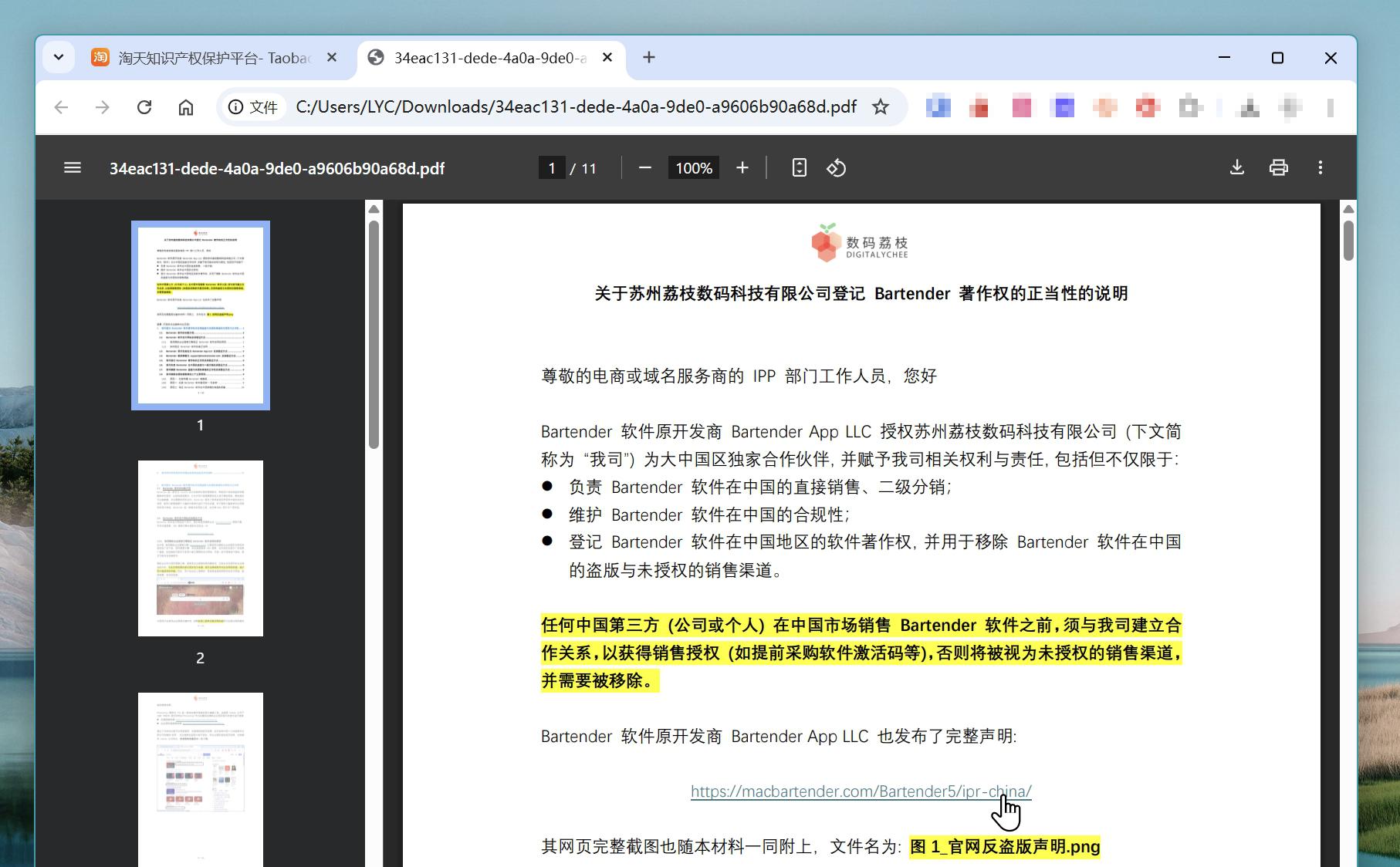Open the PDF viewer more actions menu
This screenshot has width=1400, height=867.
(x=1321, y=168)
